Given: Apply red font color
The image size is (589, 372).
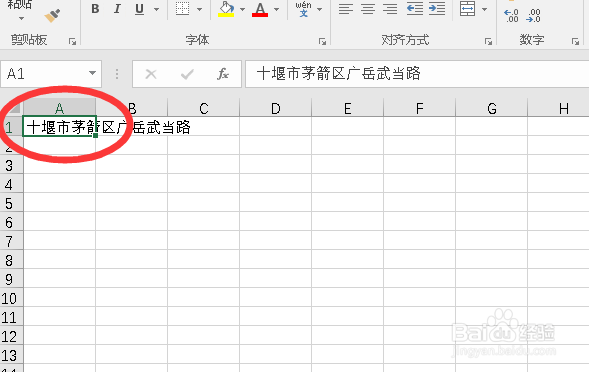Looking at the screenshot, I should click(x=260, y=9).
